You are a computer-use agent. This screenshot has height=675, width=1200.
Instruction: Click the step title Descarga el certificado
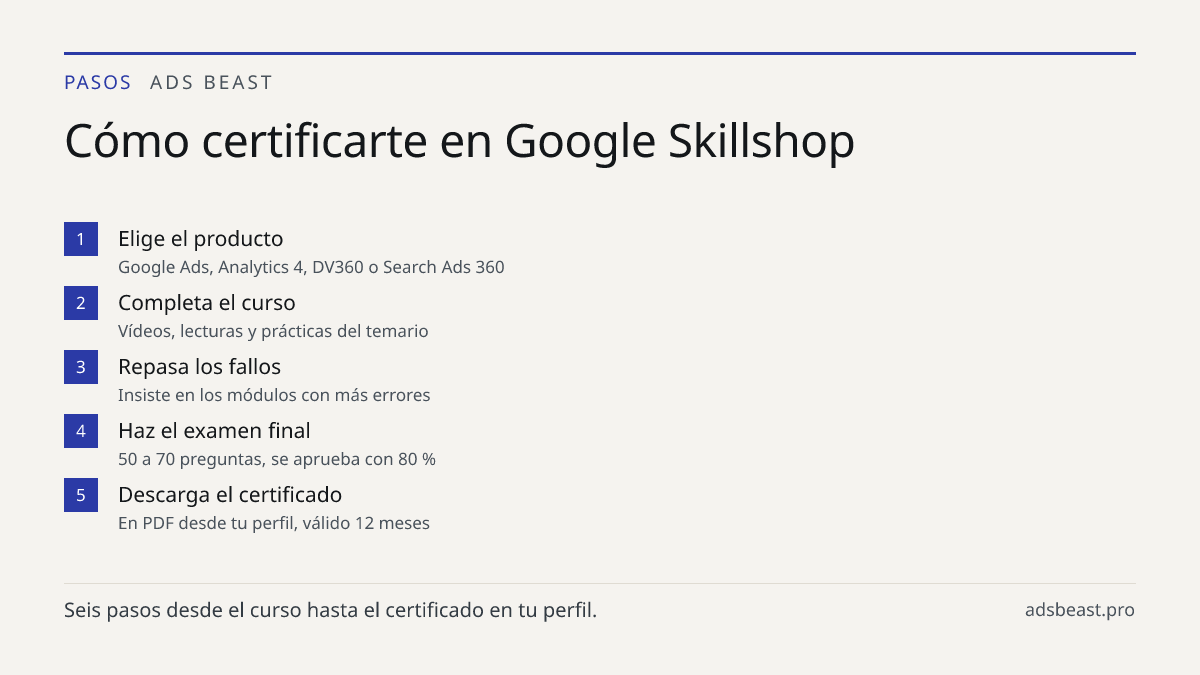click(230, 495)
